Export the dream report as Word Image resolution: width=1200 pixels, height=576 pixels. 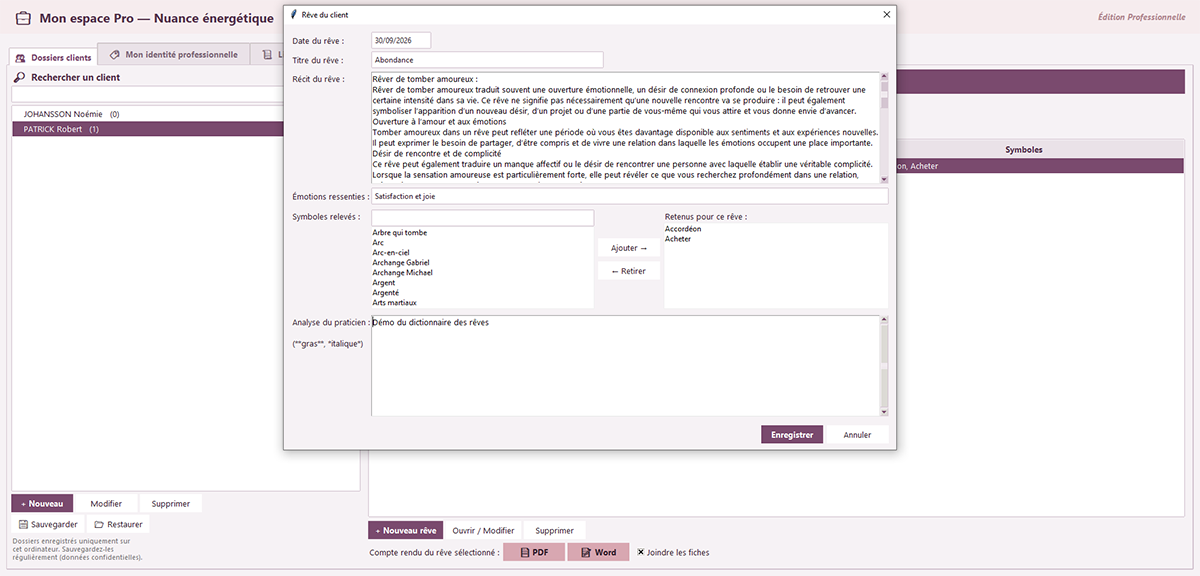598,552
